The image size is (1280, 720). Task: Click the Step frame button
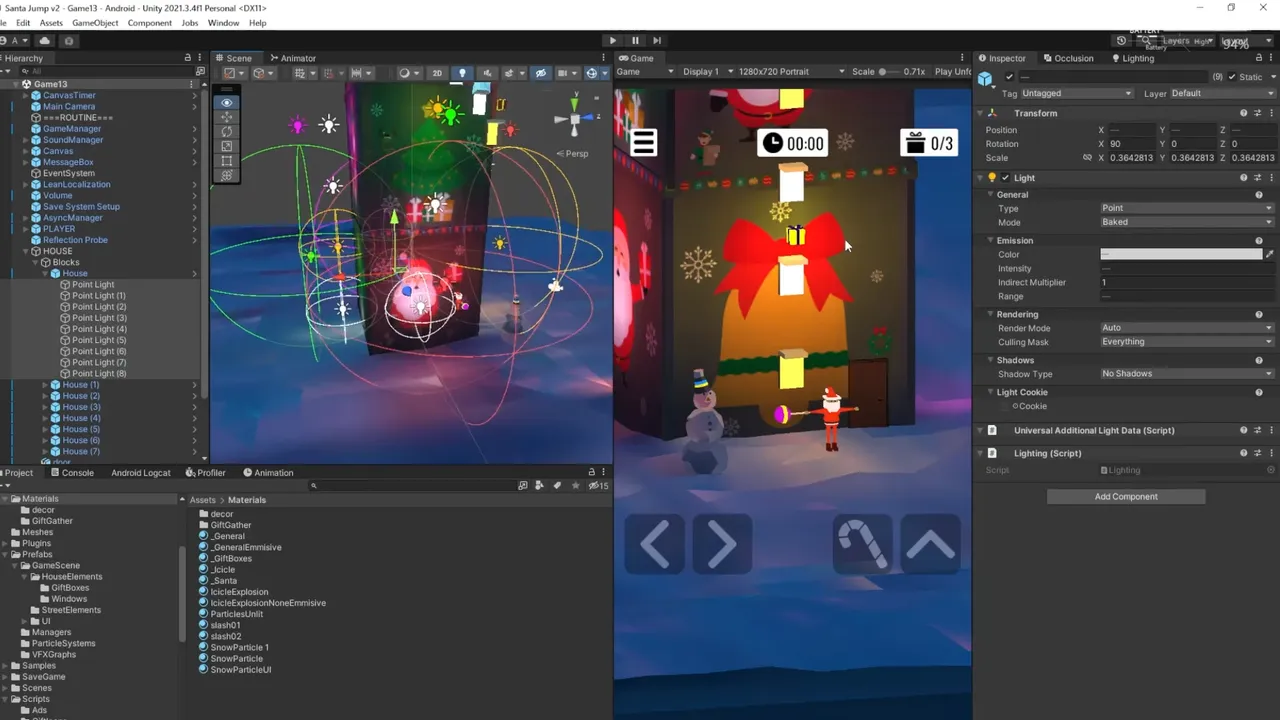657,40
